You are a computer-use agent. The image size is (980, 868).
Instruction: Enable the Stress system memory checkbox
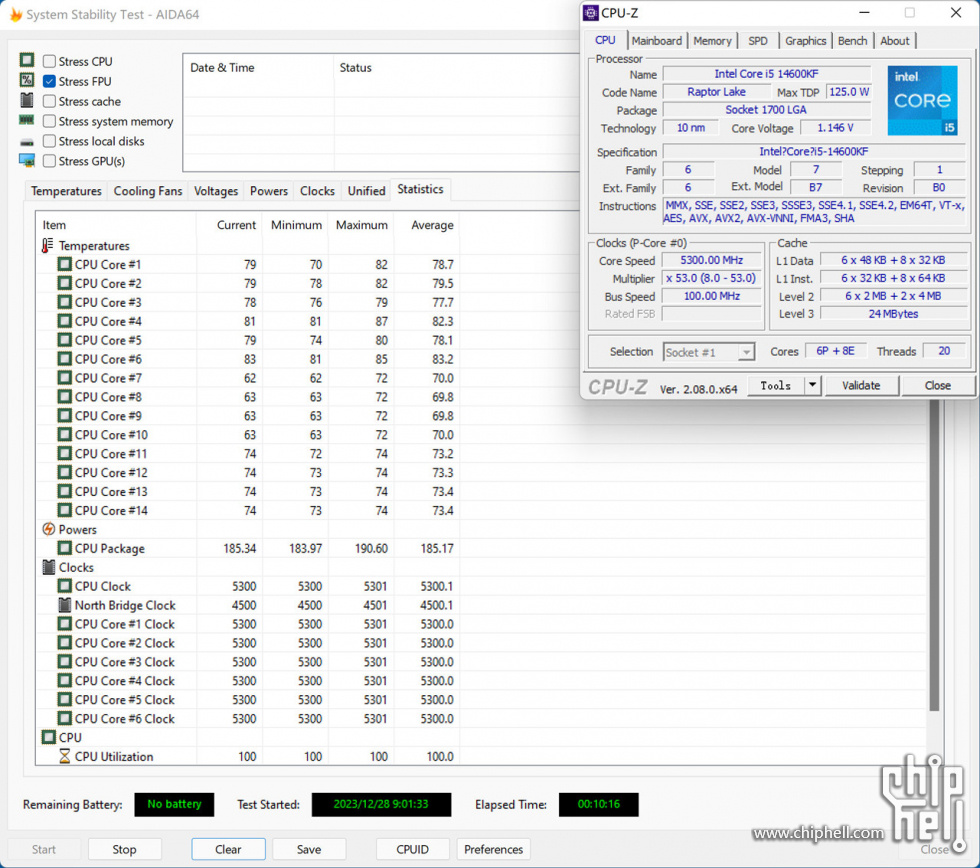[x=49, y=121]
